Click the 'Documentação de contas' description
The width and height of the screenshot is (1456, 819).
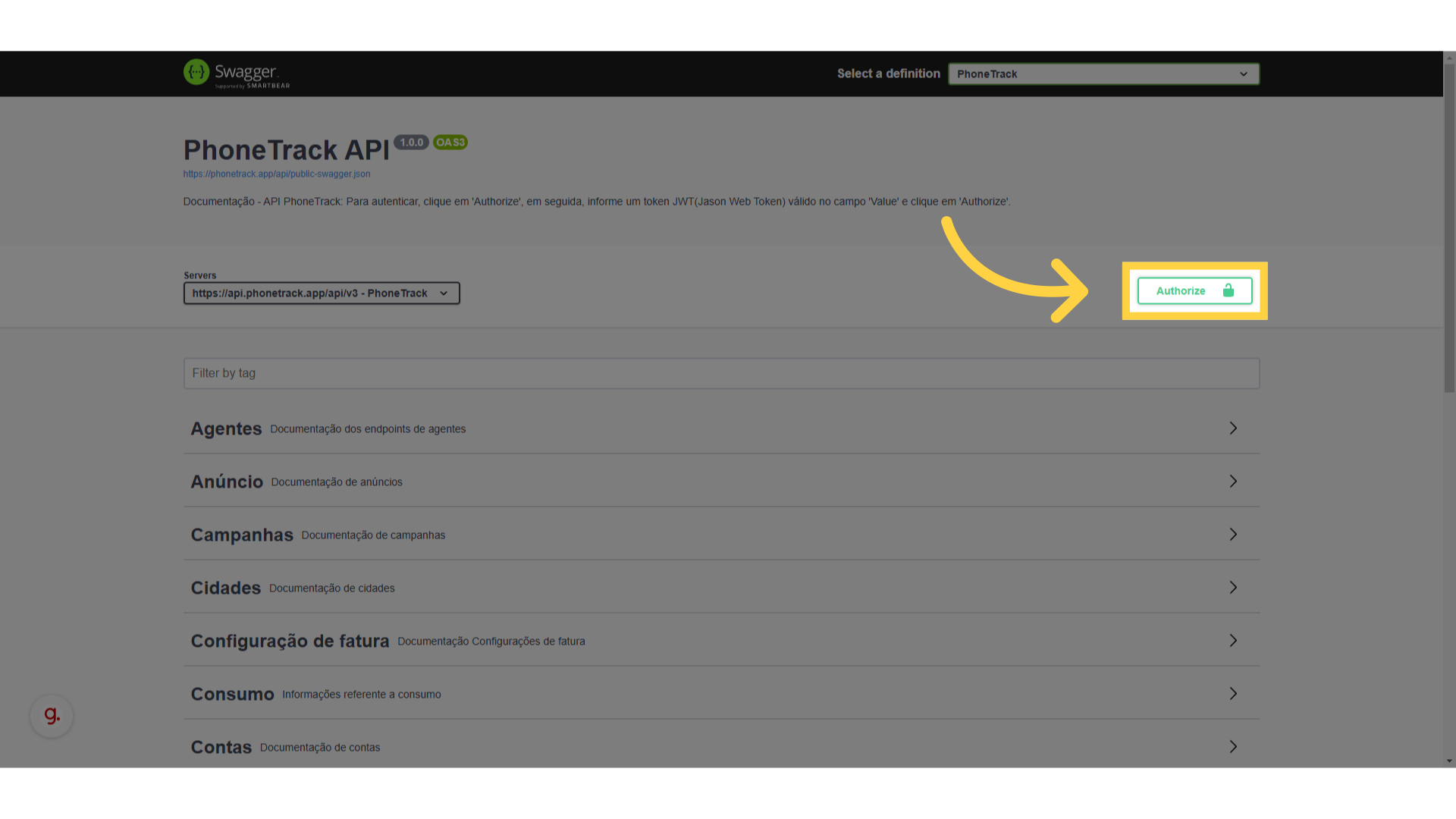coord(320,748)
